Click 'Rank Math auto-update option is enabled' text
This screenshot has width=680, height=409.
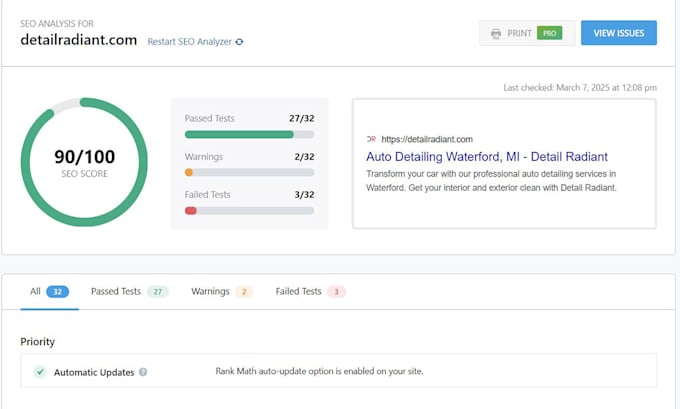(x=319, y=371)
